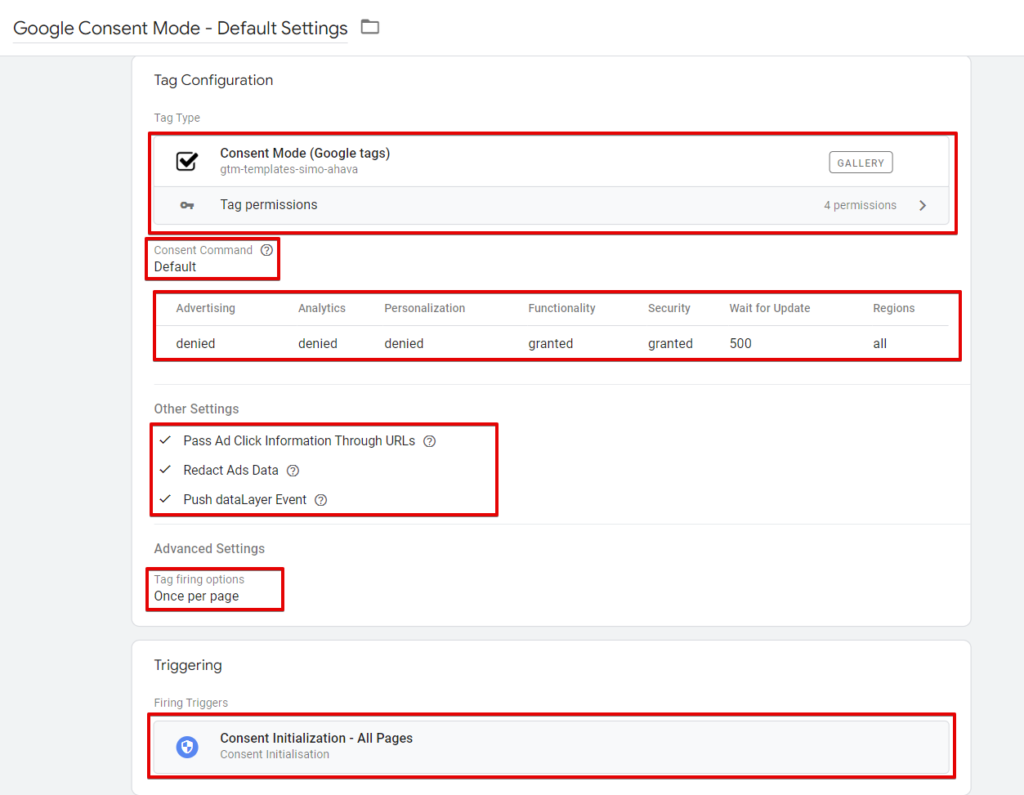Toggle Pass Ad Click Information Through URLs checkmark
The width and height of the screenshot is (1024, 795).
165,440
